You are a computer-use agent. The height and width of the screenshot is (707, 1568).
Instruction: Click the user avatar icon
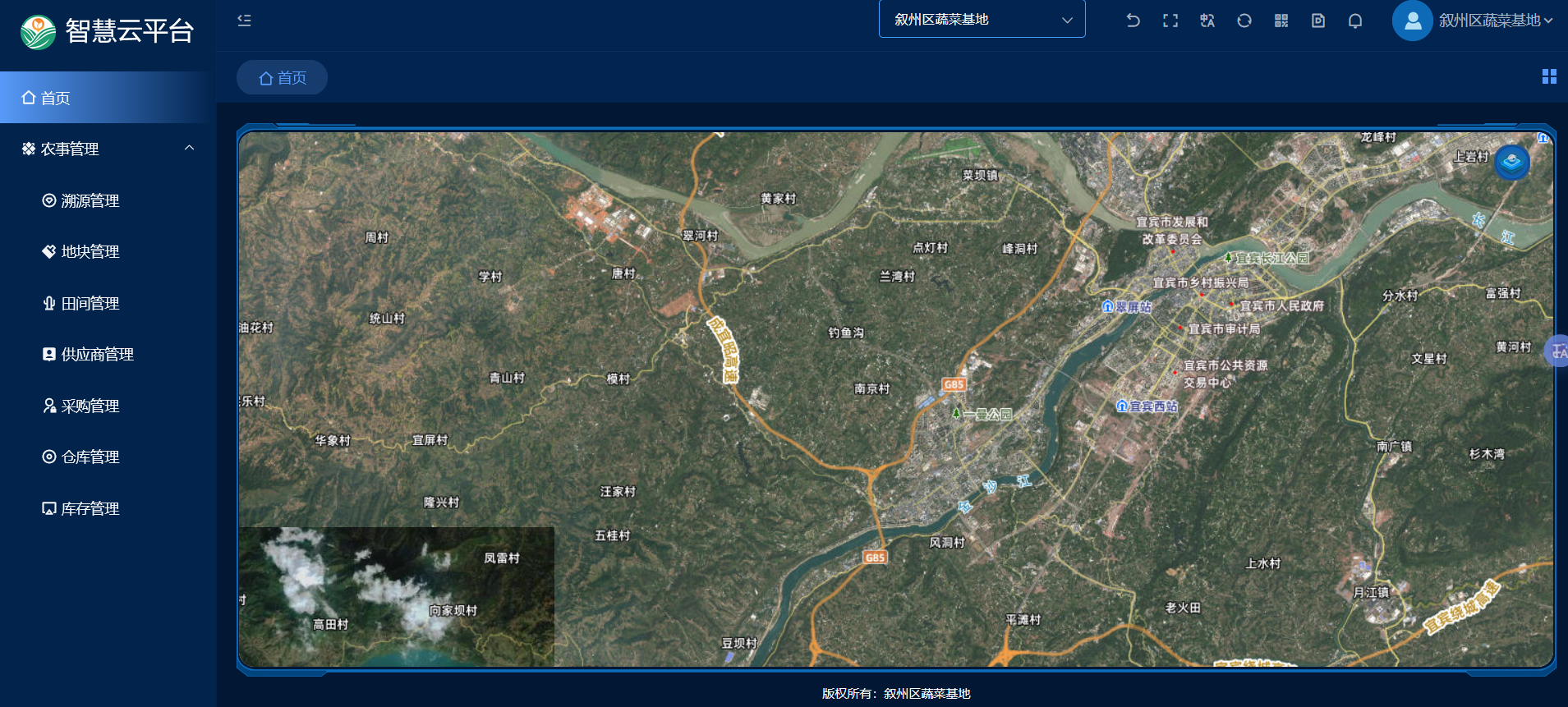[x=1412, y=21]
